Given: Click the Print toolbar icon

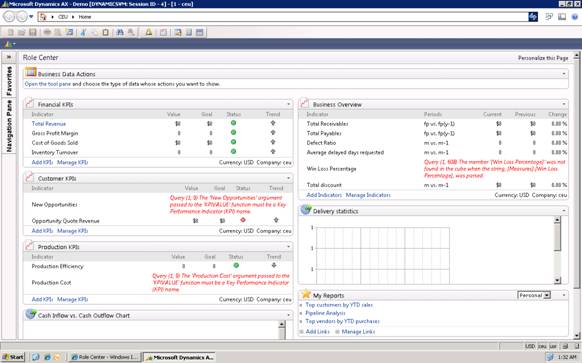Looking at the screenshot, I should point(47,33).
